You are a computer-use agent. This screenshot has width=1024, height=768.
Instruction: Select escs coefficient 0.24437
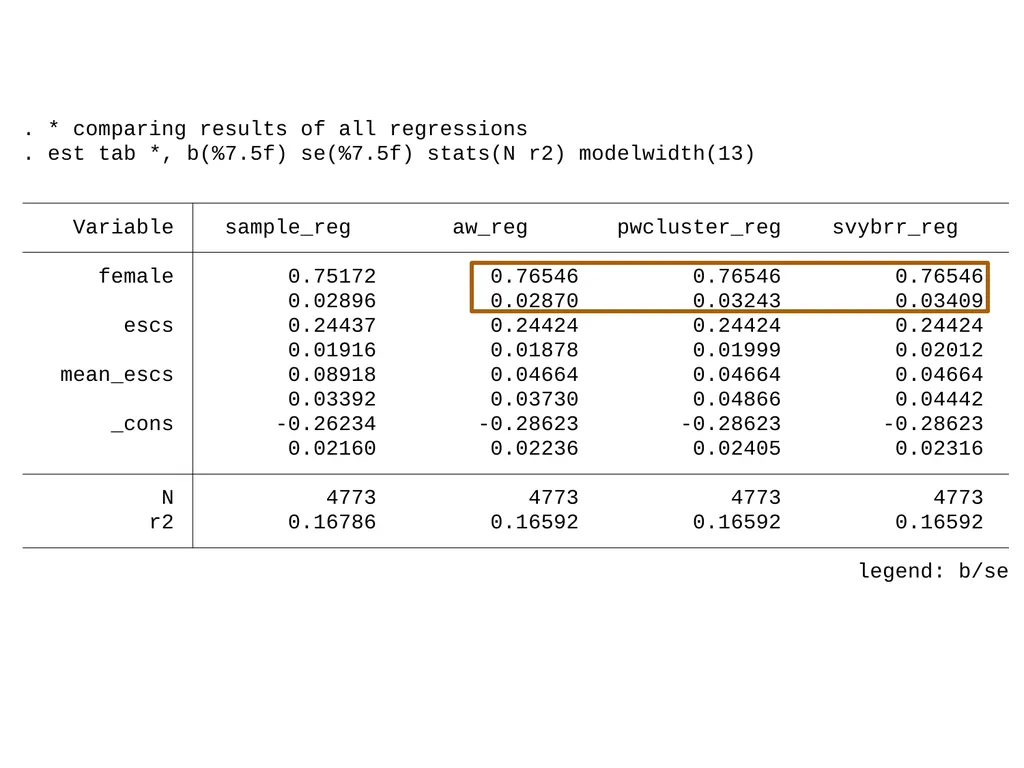(x=332, y=325)
